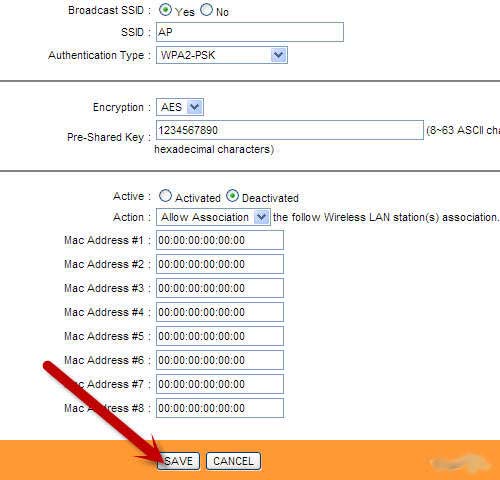This screenshot has height=480, width=500.
Task: Click into the Pre-Shared Key field
Action: click(x=290, y=130)
